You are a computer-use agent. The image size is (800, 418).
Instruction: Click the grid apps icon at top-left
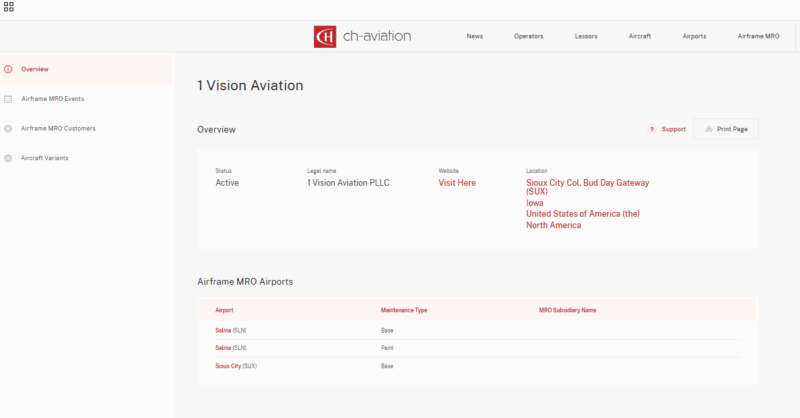coord(8,7)
